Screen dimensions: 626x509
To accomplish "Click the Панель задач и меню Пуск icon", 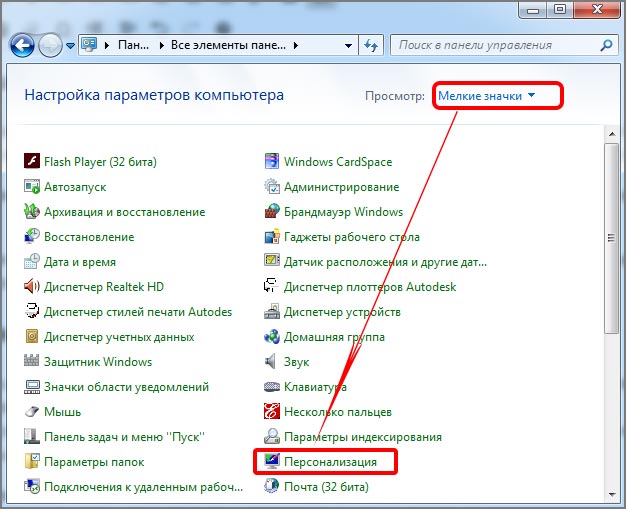I will [x=32, y=437].
